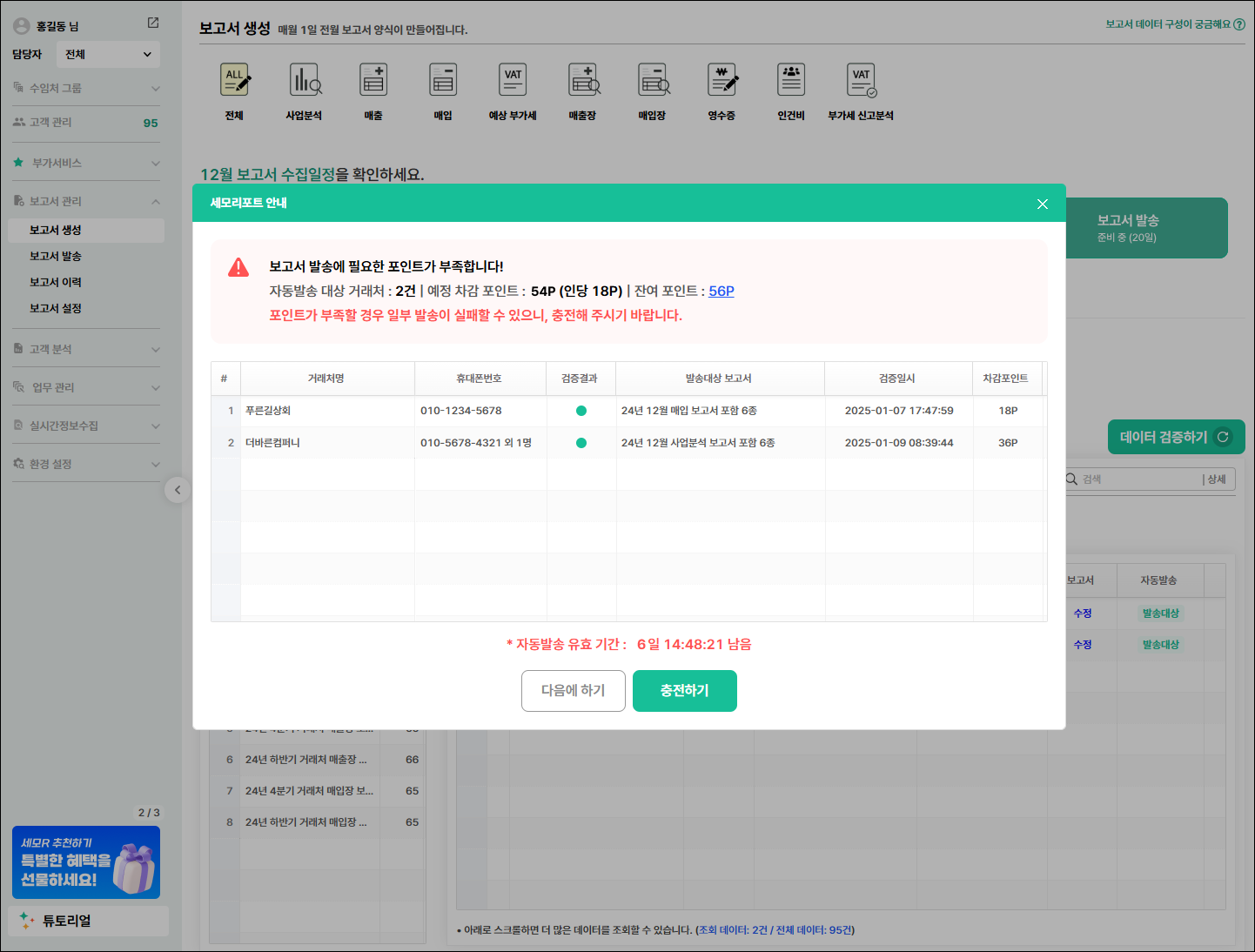The width and height of the screenshot is (1255, 952).
Task: Click the 56P remaining points link
Action: point(721,291)
